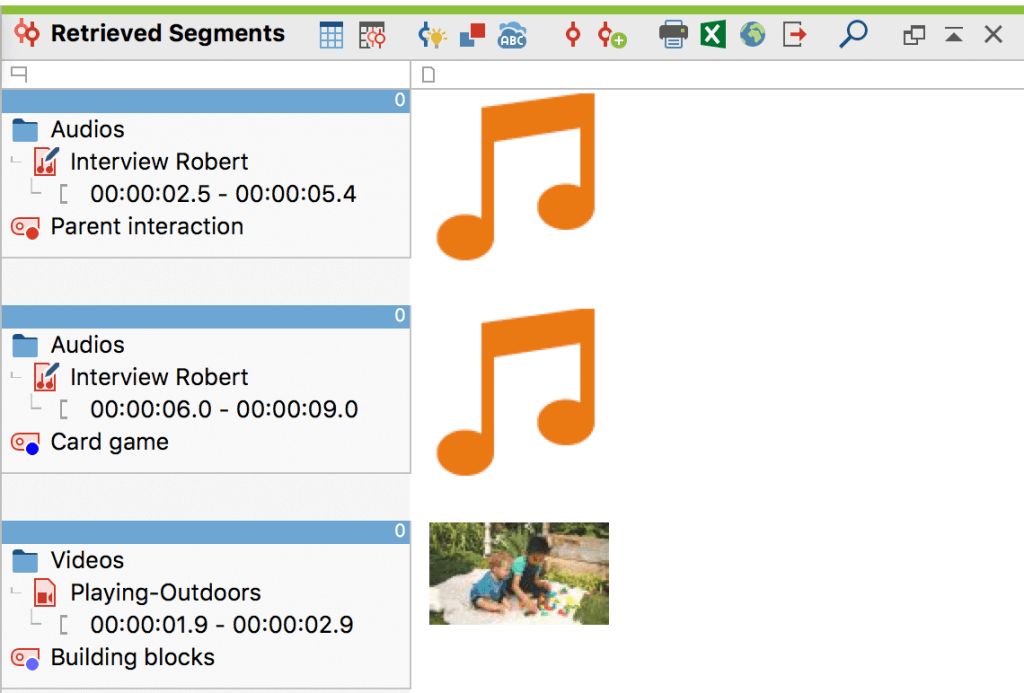Collapse panel using the up-arrow button
The width and height of the screenshot is (1024, 693).
tap(954, 35)
